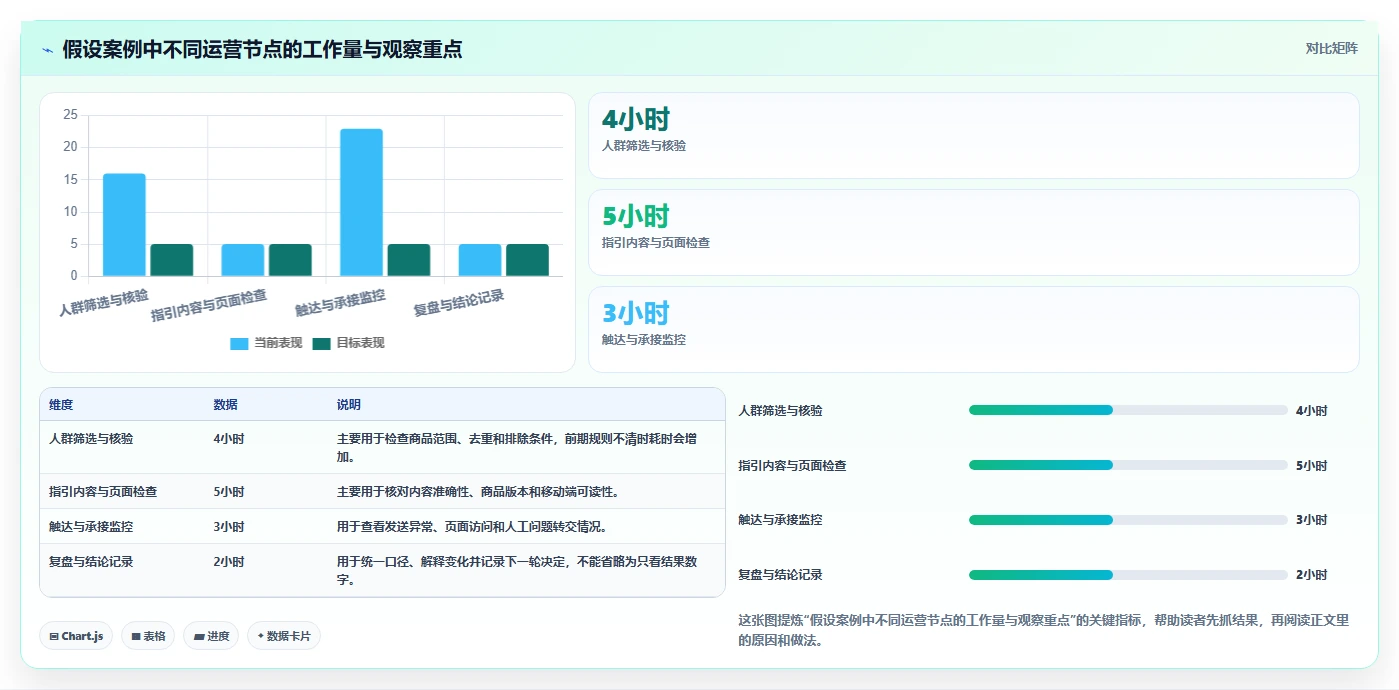1399x690 pixels.
Task: Click the 2小时 cell in the table
Action: point(228,562)
